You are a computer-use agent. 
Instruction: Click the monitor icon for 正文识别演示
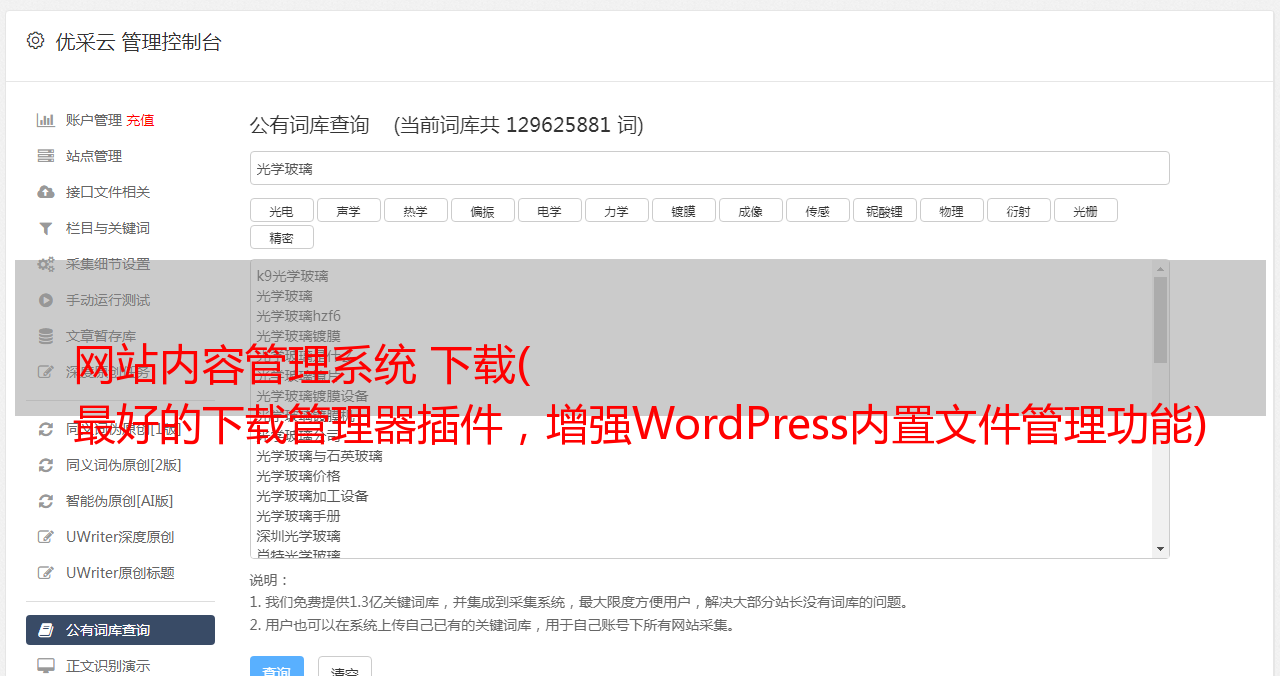46,666
